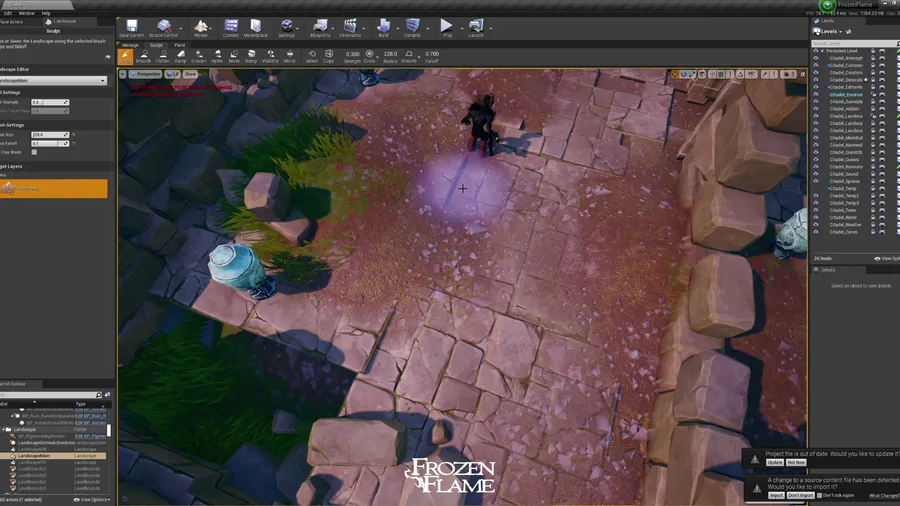Open Source Control from the toolbar

(164, 28)
